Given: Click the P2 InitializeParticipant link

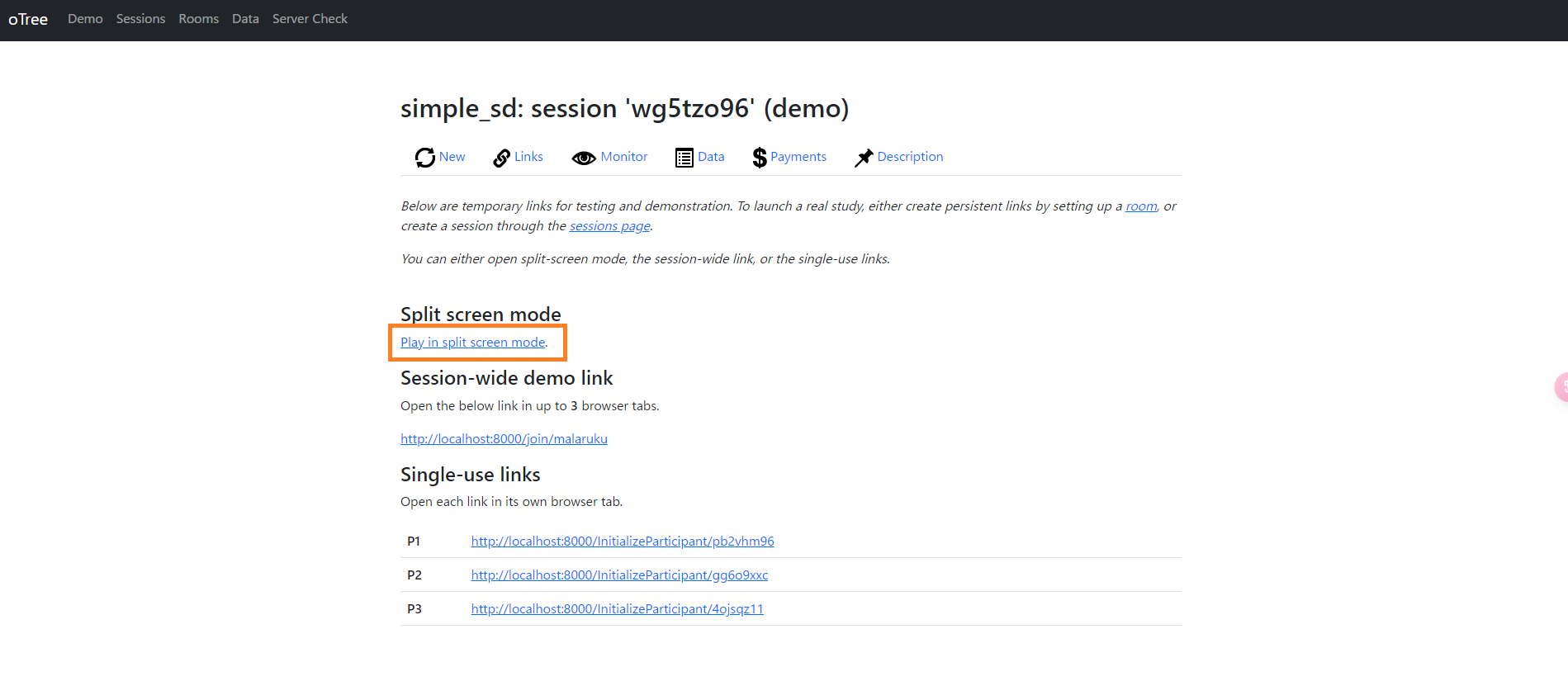Looking at the screenshot, I should [618, 575].
